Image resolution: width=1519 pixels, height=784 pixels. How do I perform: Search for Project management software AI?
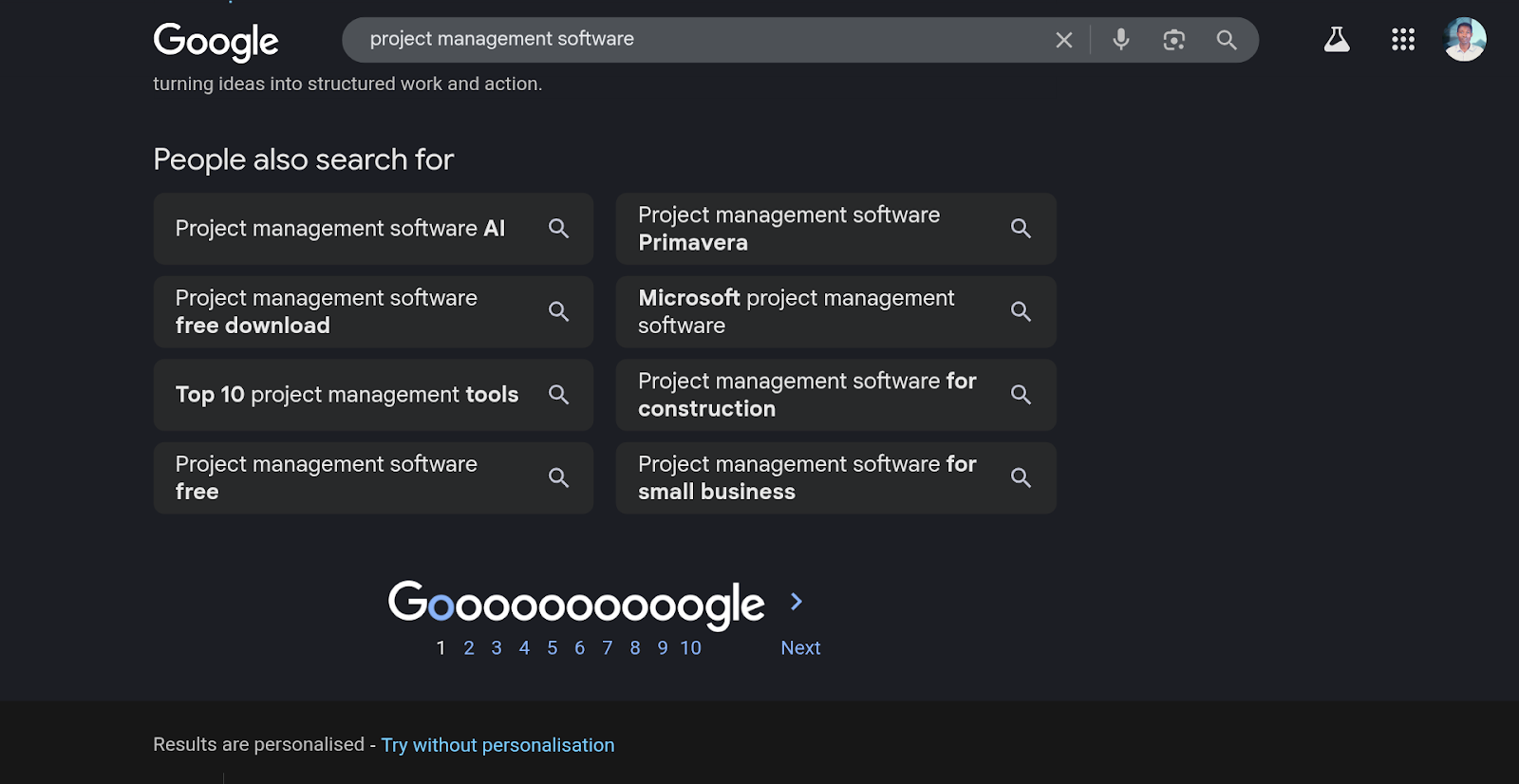pos(373,229)
